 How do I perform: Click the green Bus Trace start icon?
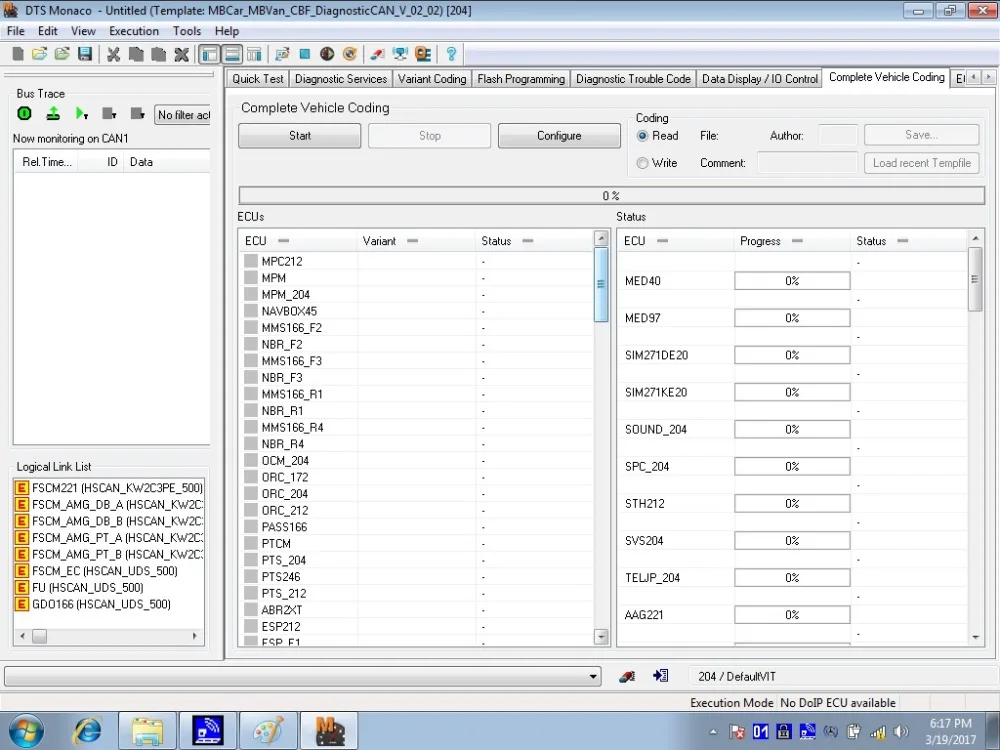coord(24,114)
